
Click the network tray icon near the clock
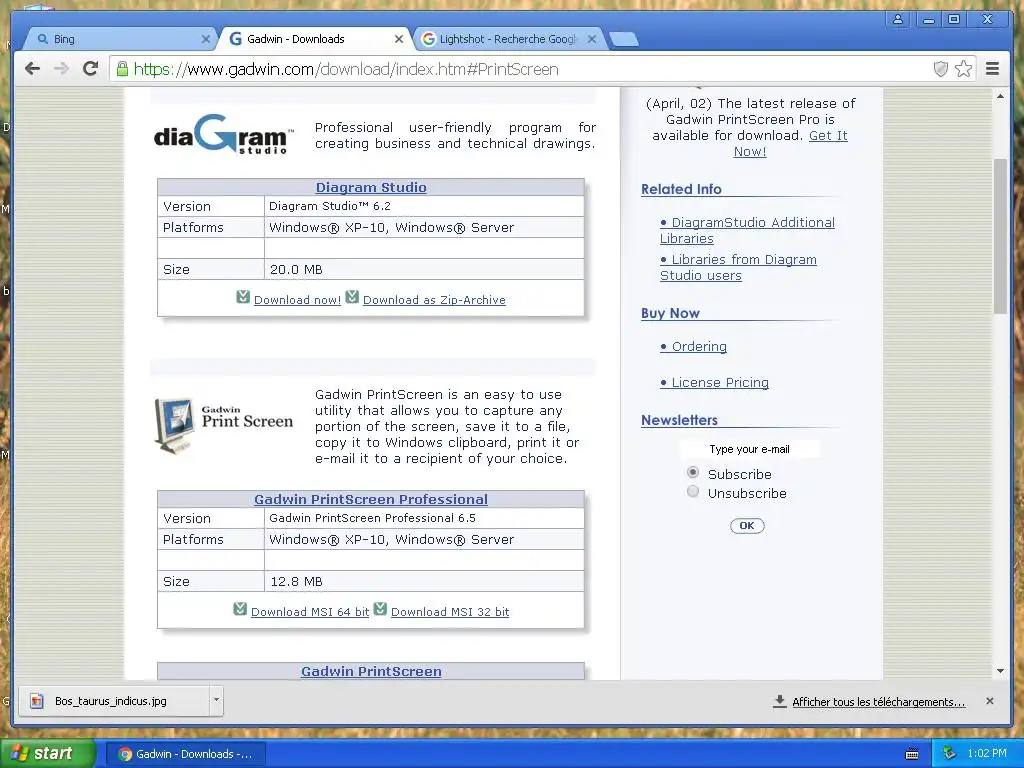[950, 754]
